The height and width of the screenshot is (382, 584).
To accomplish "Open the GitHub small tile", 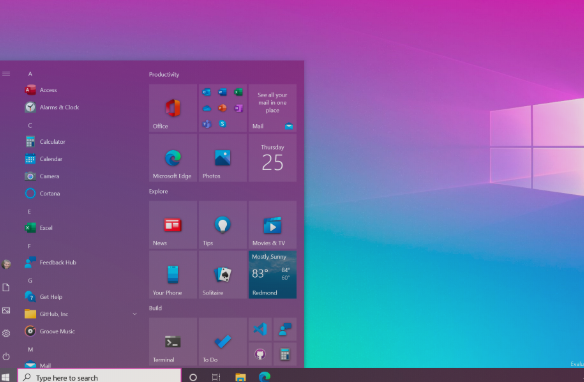I will pyautogui.click(x=260, y=354).
